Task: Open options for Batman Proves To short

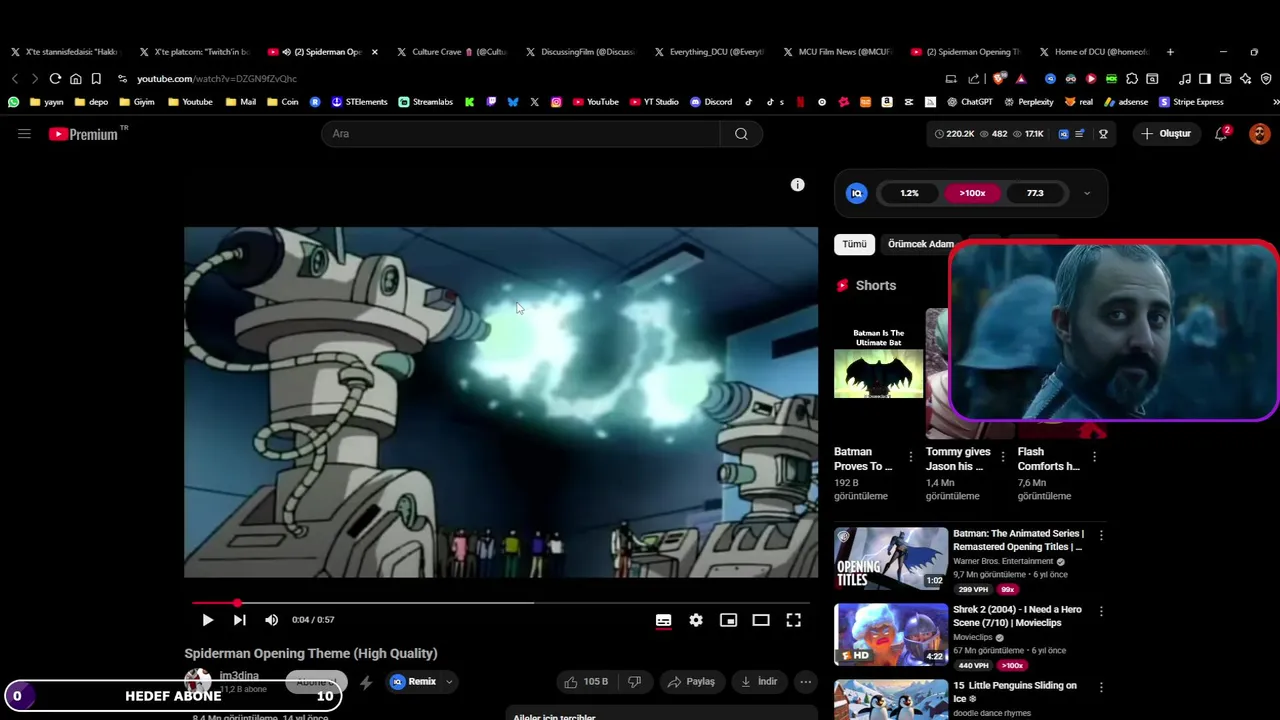Action: click(910, 457)
